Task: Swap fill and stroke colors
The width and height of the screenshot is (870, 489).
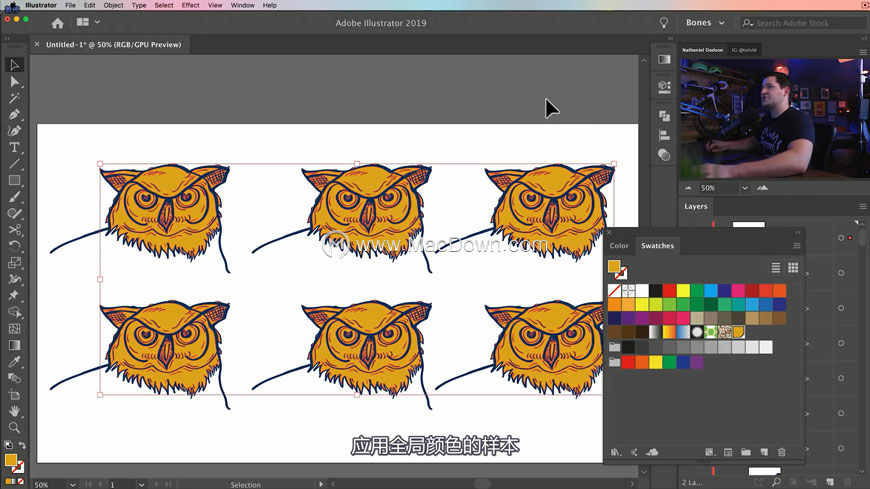Action: (22, 445)
